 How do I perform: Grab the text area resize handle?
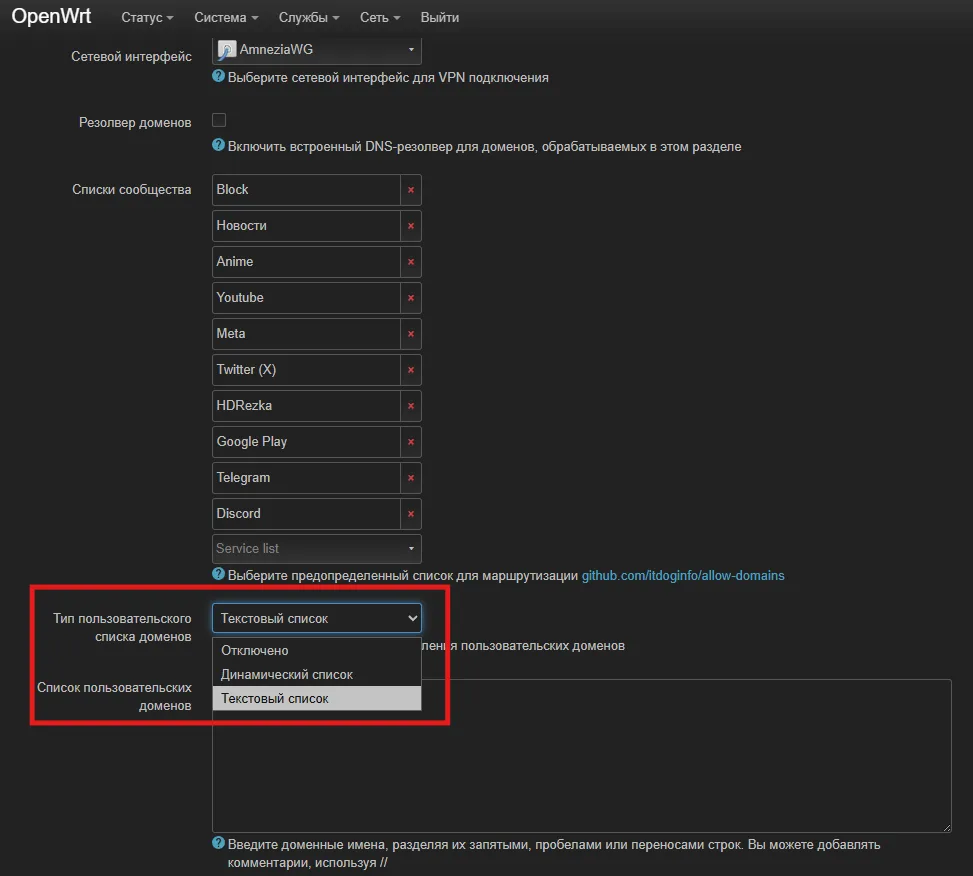pyautogui.click(x=947, y=828)
